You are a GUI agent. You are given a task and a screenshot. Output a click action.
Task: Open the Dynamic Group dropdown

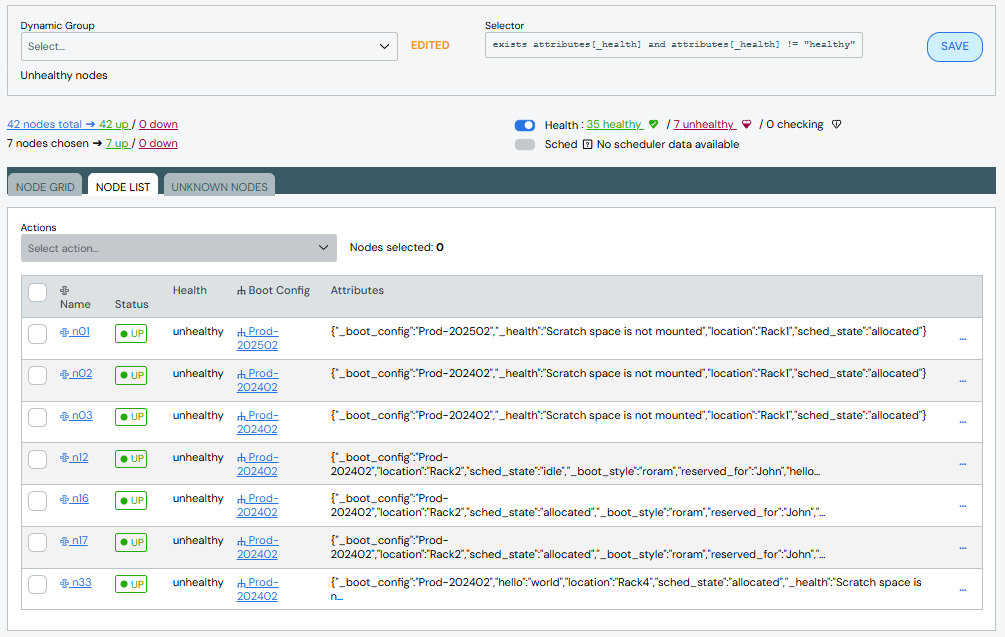[x=209, y=46]
